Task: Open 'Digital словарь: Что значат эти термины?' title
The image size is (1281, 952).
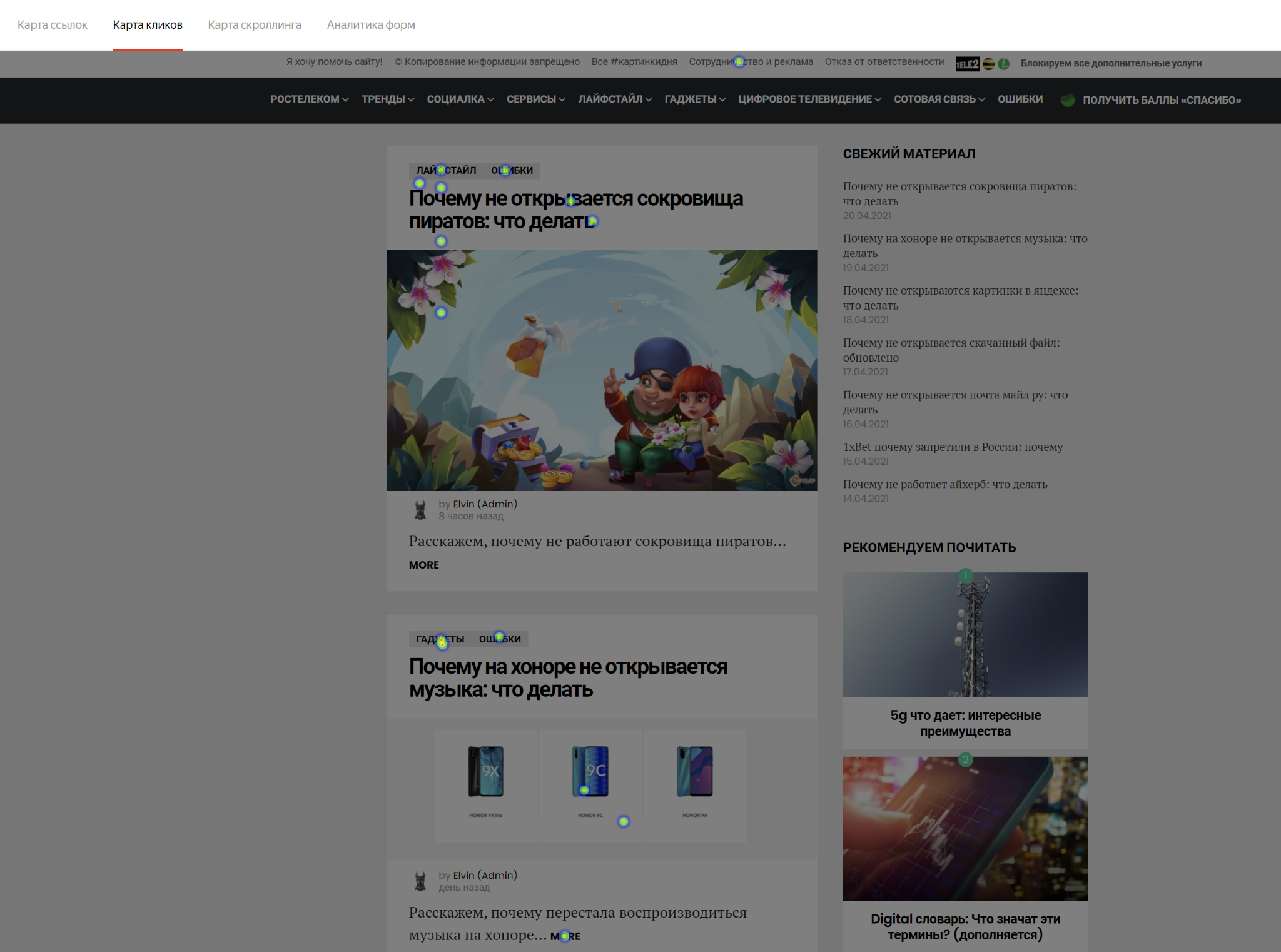Action: pyautogui.click(x=965, y=926)
